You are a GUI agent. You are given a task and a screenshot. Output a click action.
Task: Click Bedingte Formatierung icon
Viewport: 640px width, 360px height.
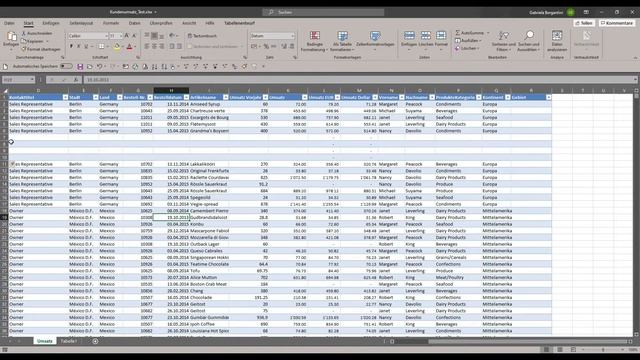click(x=315, y=36)
